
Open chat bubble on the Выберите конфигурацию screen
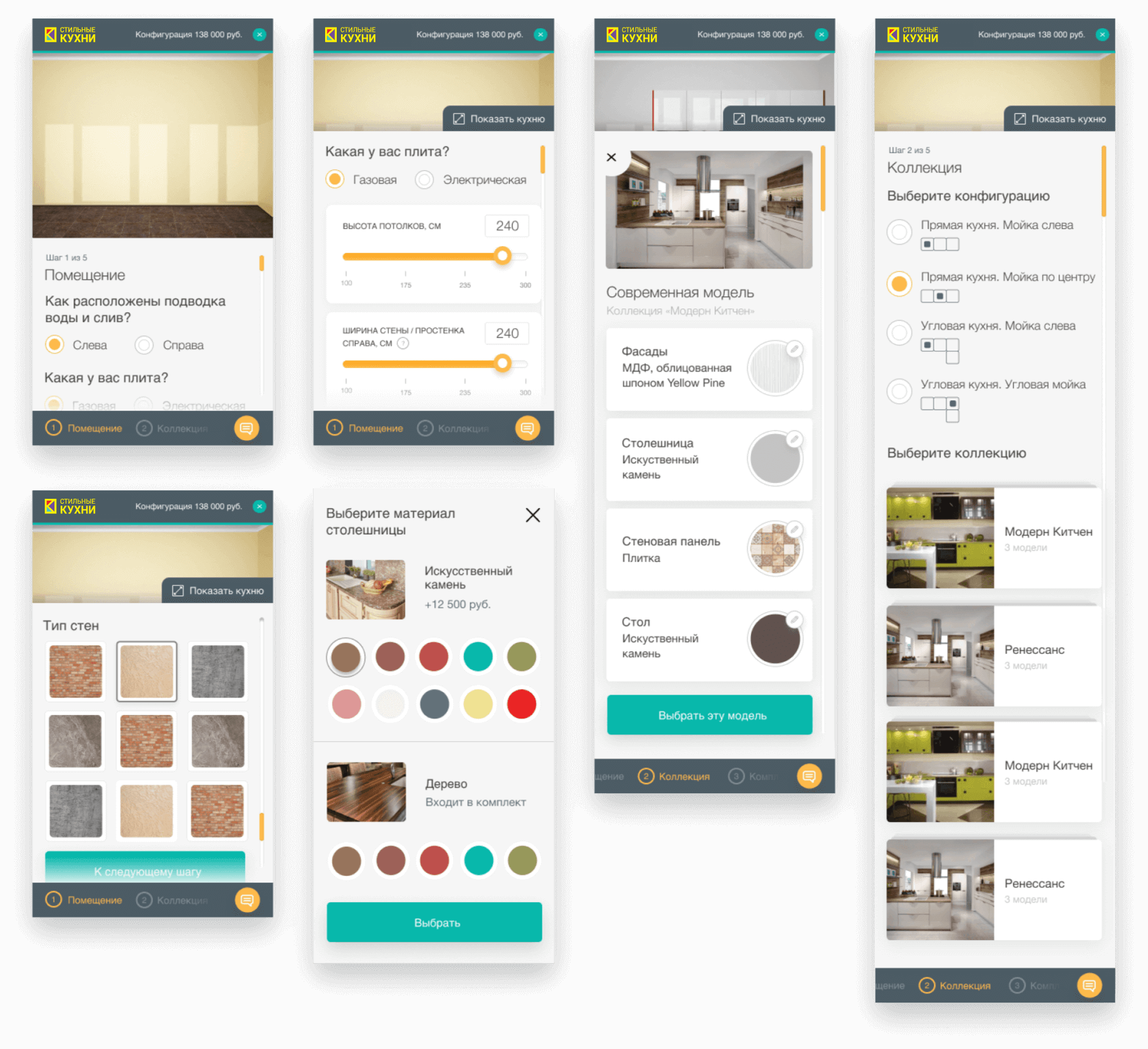coord(1089,985)
